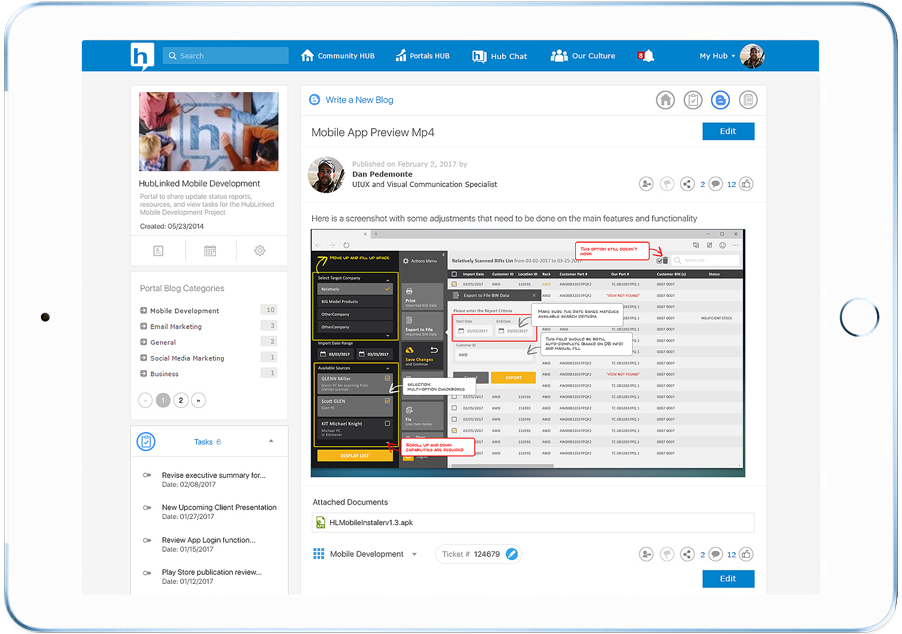The image size is (902, 634).
Task: Open task Review App Login function...
Action: click(208, 540)
